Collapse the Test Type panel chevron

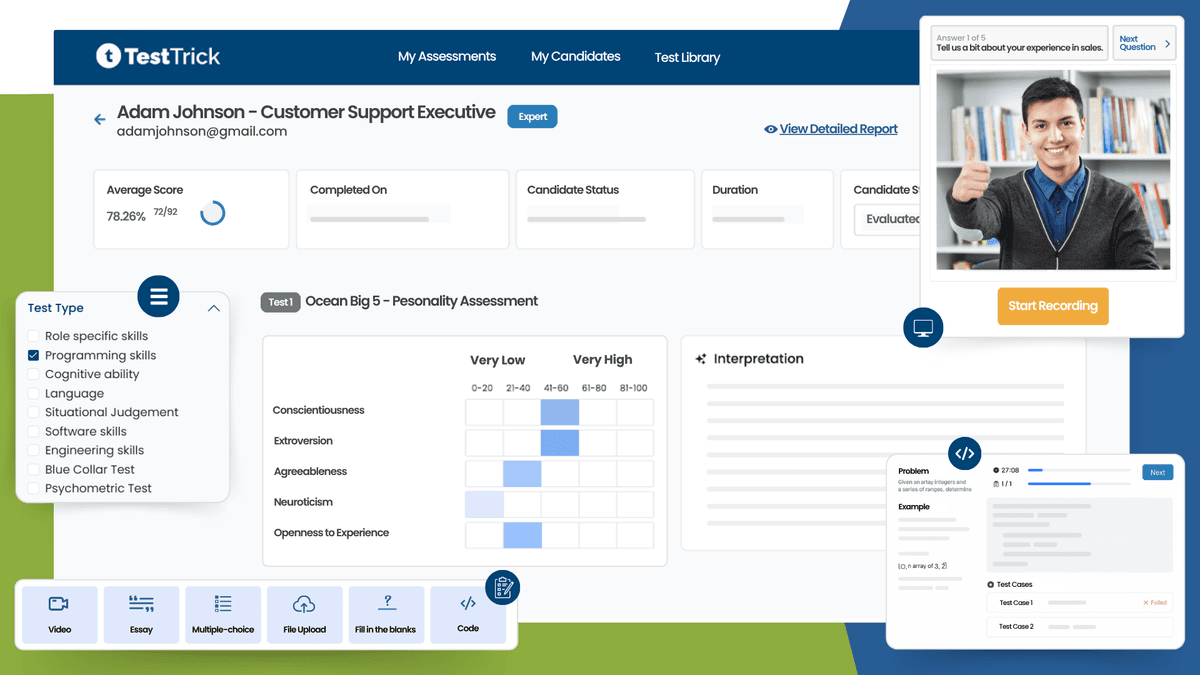[x=213, y=308]
